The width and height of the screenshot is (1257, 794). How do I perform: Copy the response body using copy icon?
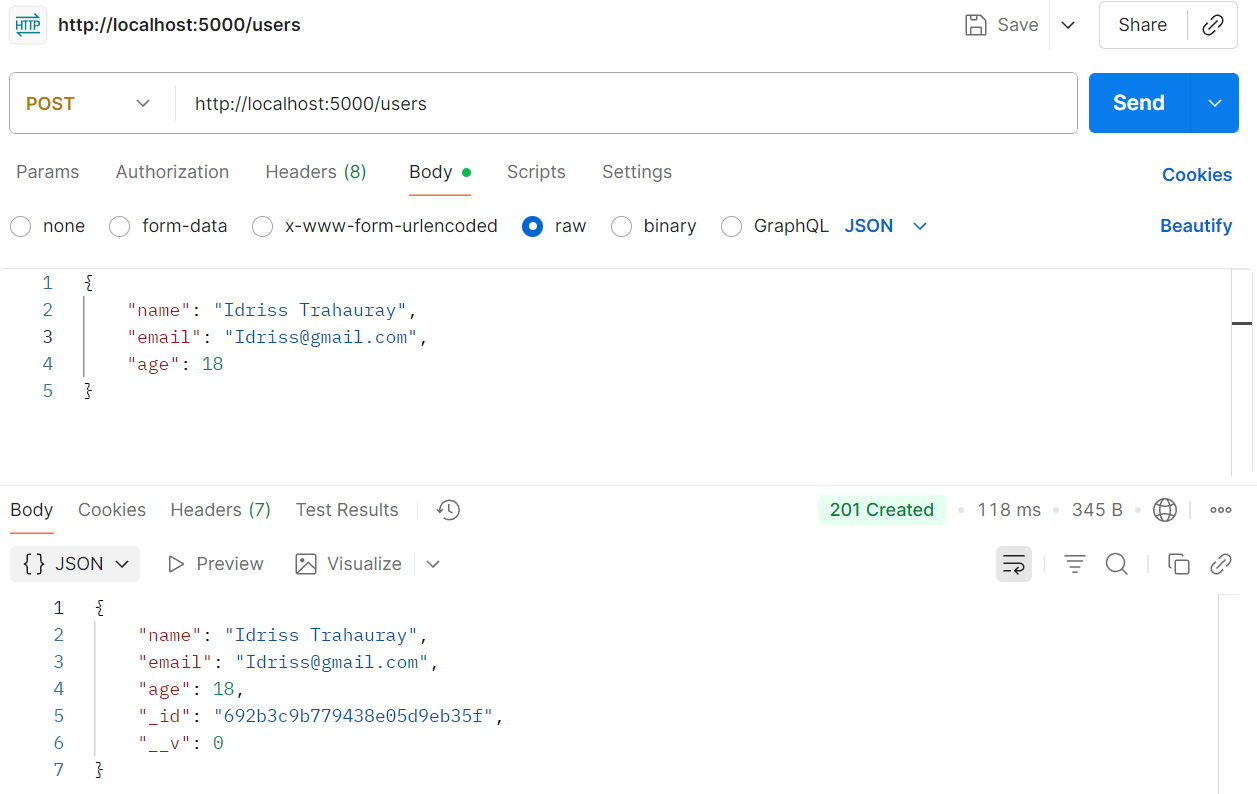(x=1179, y=564)
